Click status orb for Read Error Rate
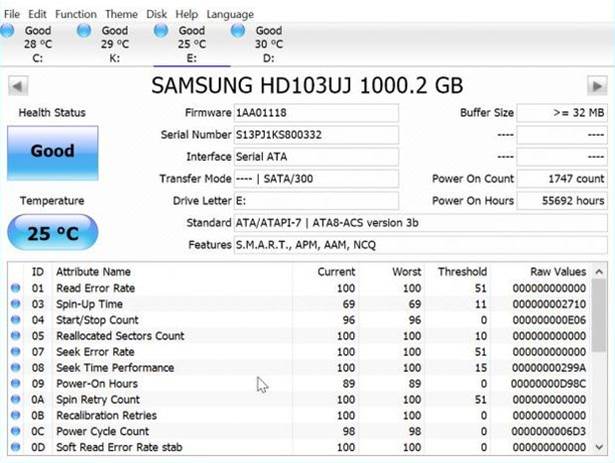The image size is (615, 463). 16,288
